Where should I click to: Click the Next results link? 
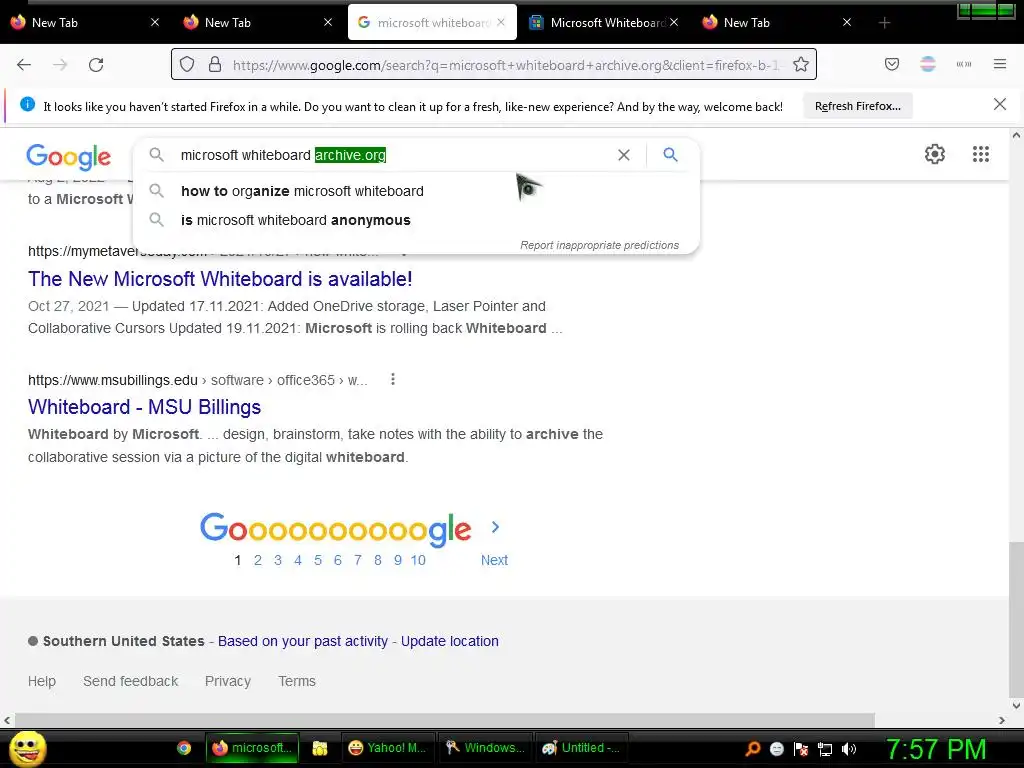tap(494, 560)
